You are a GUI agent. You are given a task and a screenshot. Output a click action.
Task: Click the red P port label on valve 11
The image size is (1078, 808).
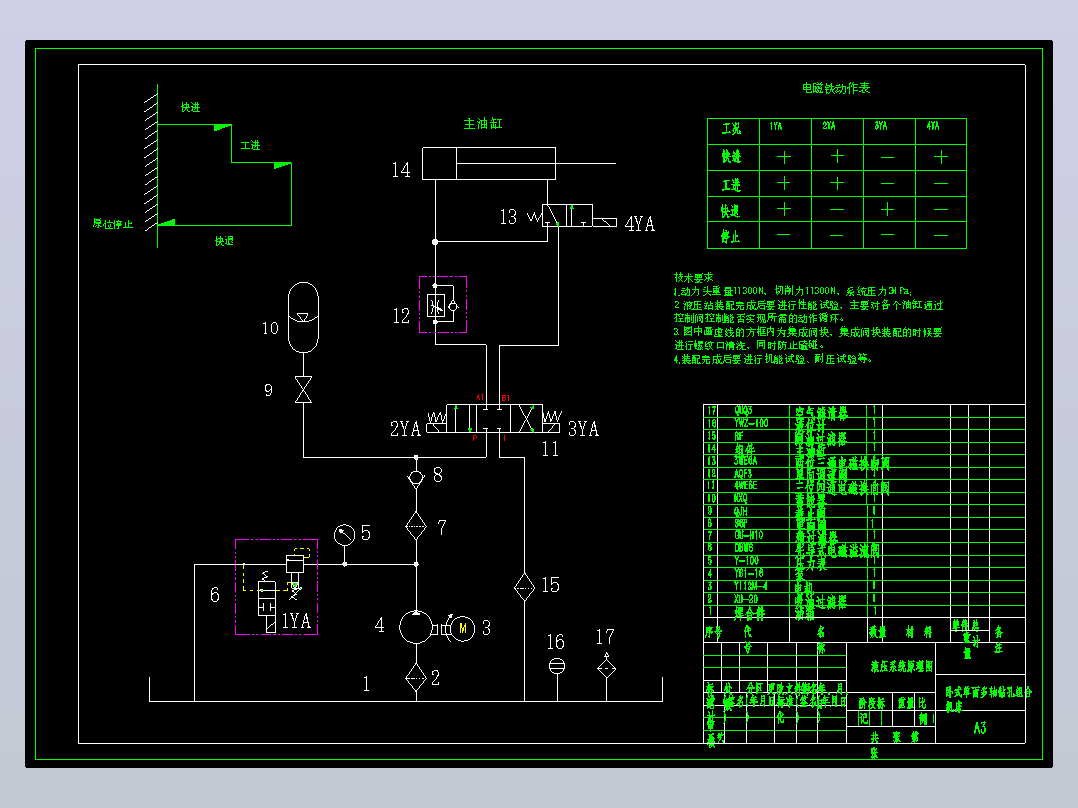coord(474,438)
